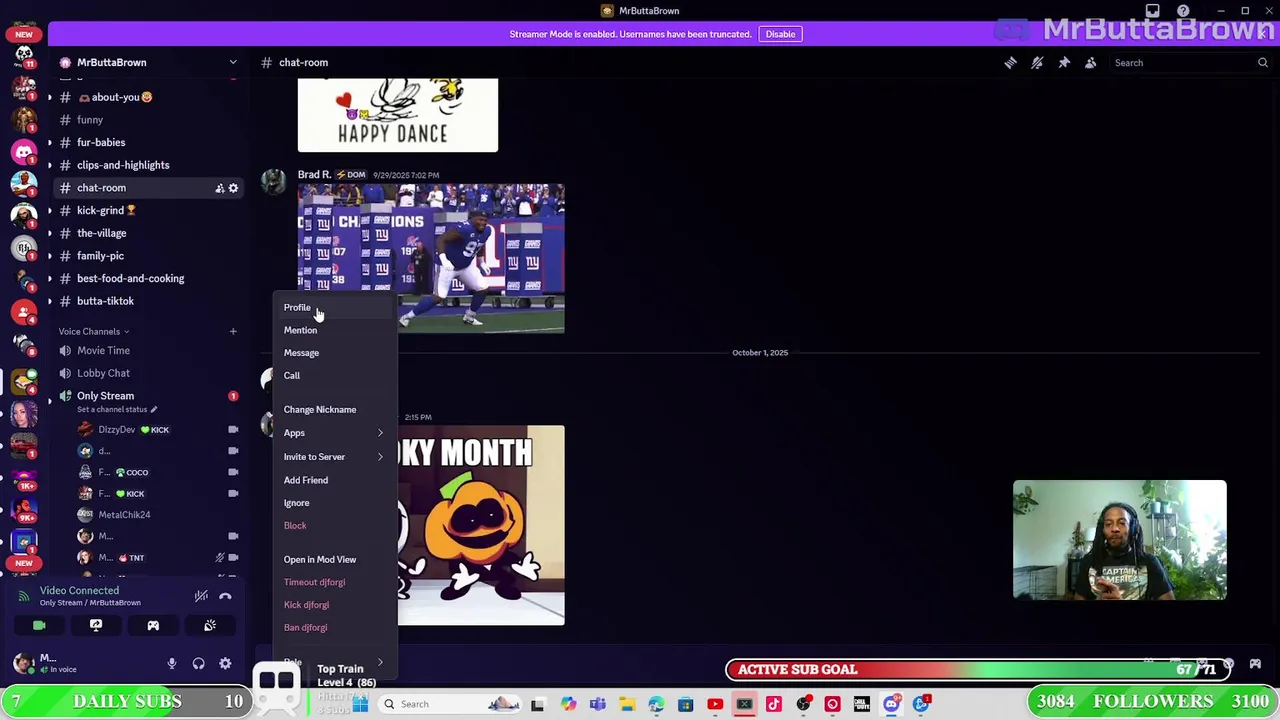
Task: Toggle the member list icon
Action: [1091, 63]
